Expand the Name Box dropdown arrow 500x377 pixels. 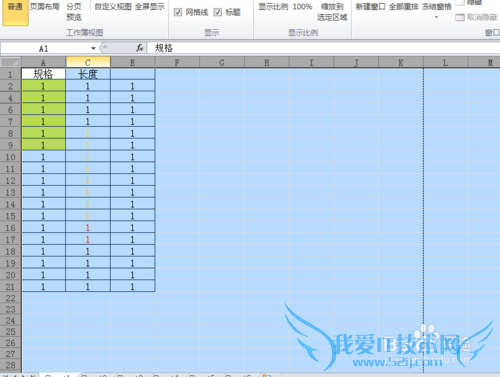tap(93, 49)
